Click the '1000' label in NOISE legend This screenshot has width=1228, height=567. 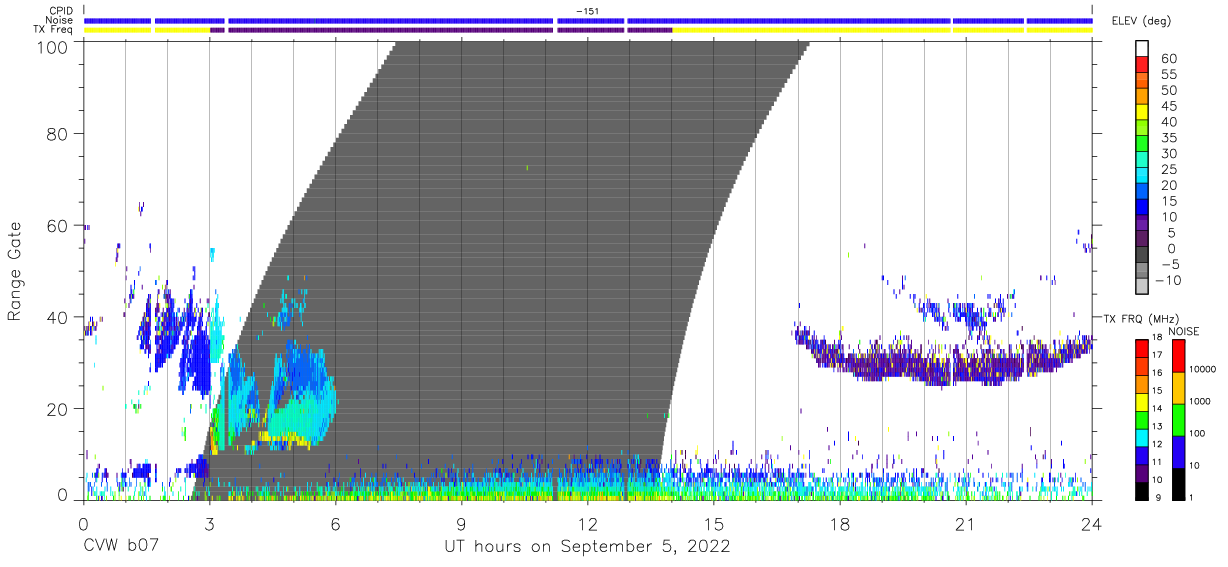coord(1202,401)
